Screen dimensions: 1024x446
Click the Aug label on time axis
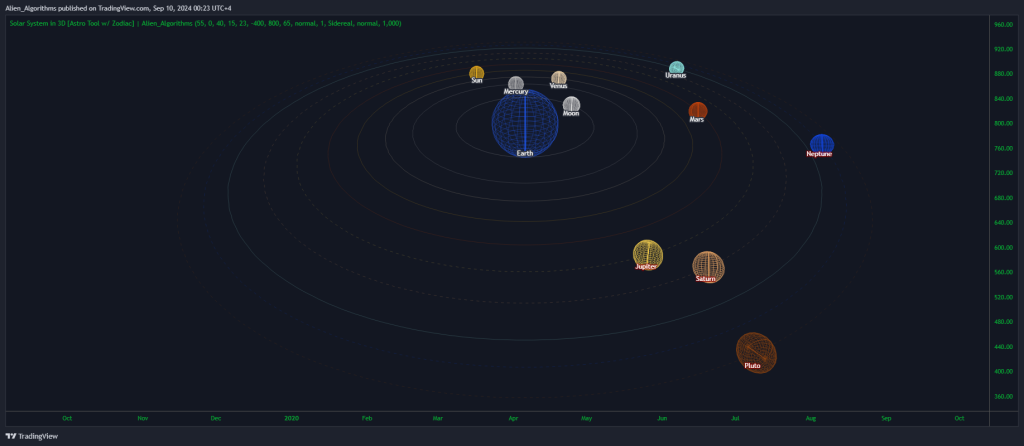click(811, 418)
